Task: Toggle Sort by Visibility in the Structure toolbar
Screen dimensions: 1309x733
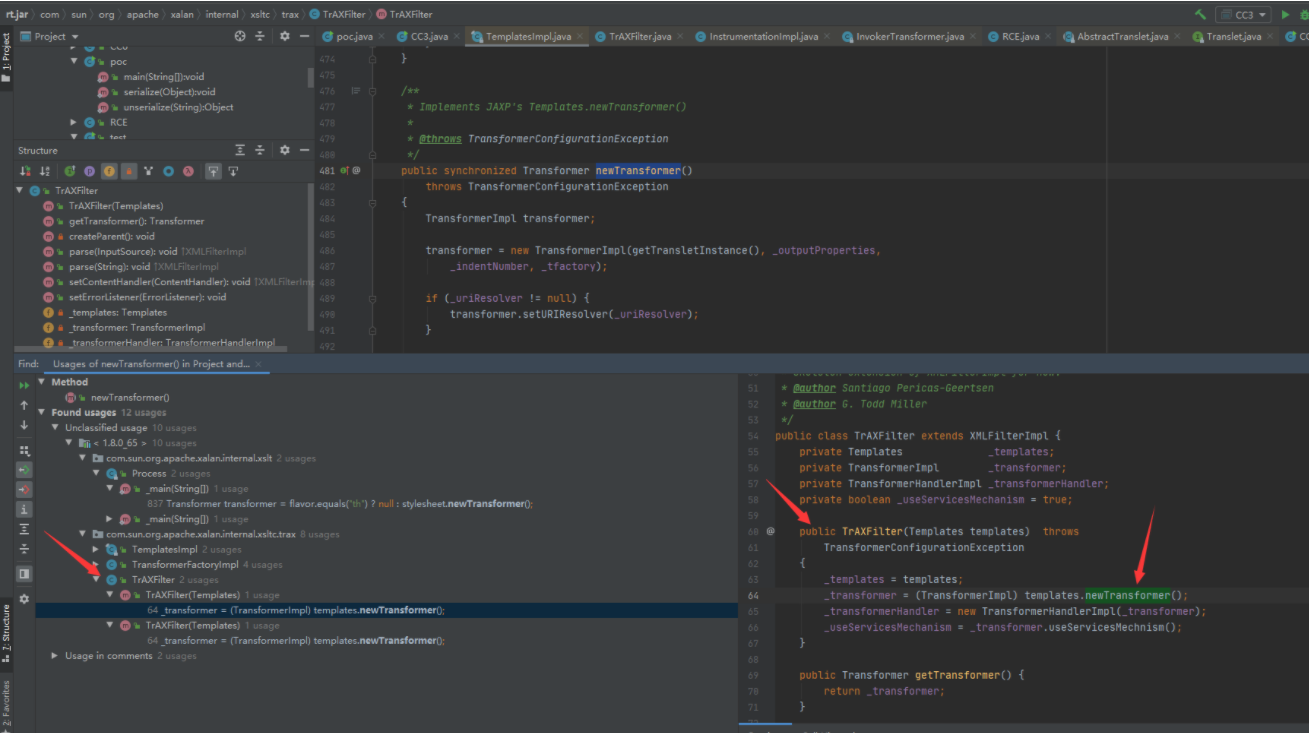Action: (26, 171)
